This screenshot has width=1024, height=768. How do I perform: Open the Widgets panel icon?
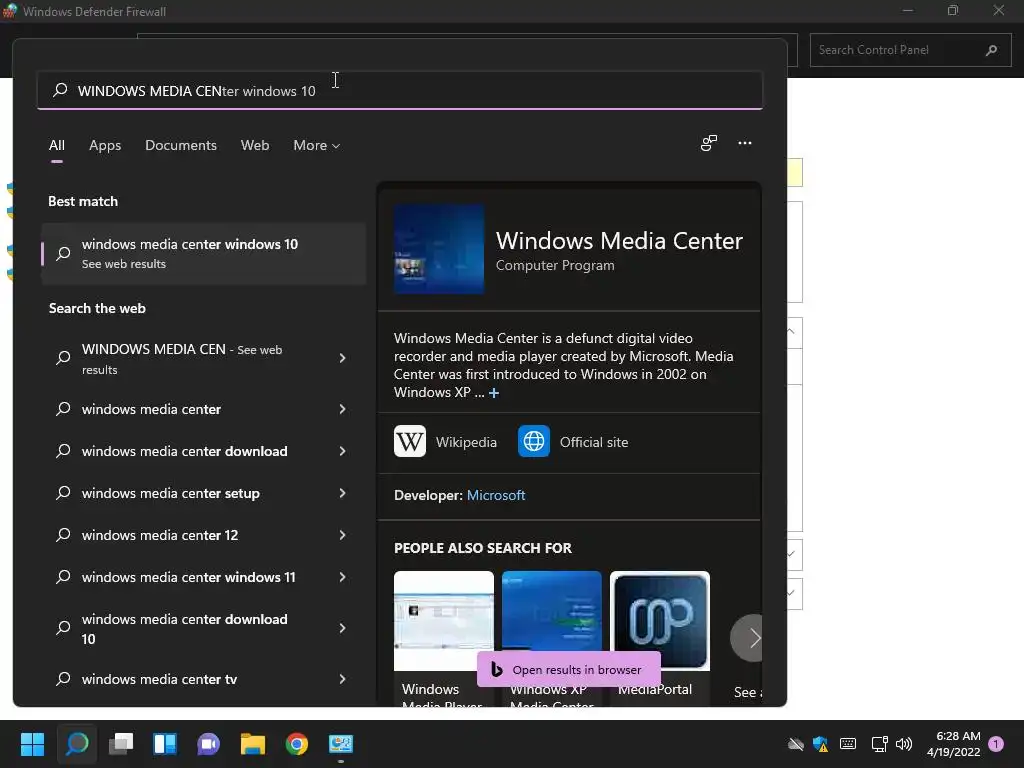(x=165, y=744)
